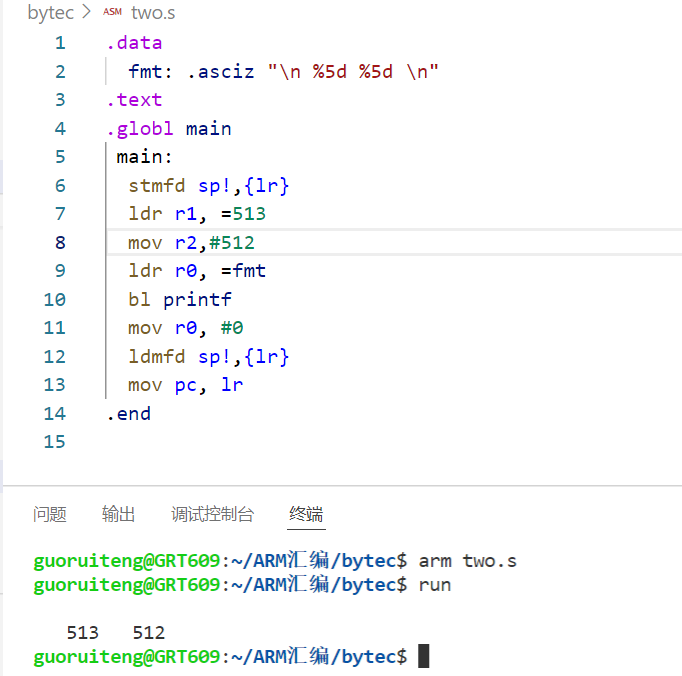The image size is (682, 676).
Task: Click the terminal cursor at the last prompt
Action: 424,656
